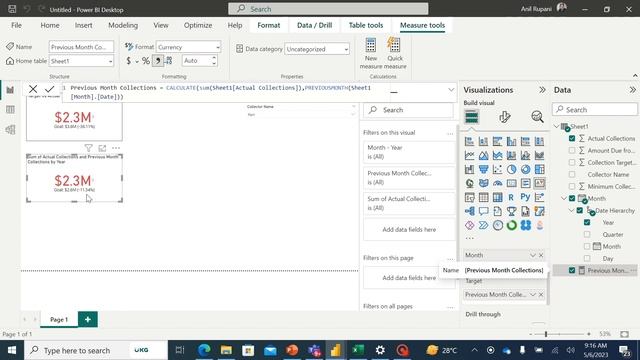Screen dimensions: 640x360
Task: Check the Quarter hierarchy level
Action: 587,234
